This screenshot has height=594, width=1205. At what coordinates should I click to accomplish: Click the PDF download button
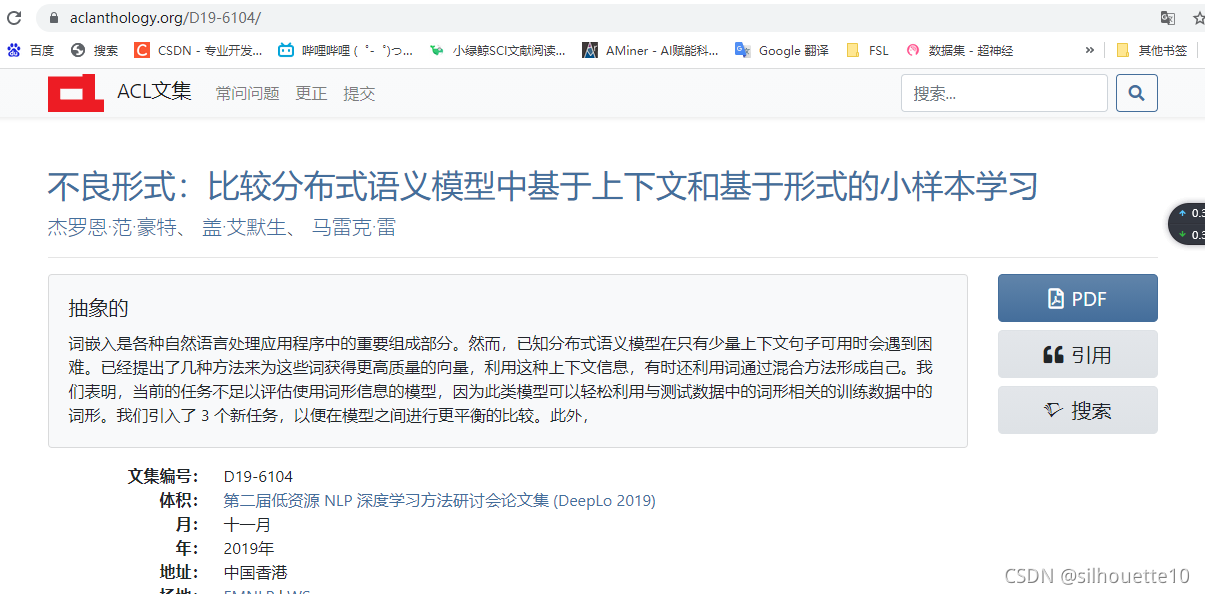click(x=1077, y=297)
